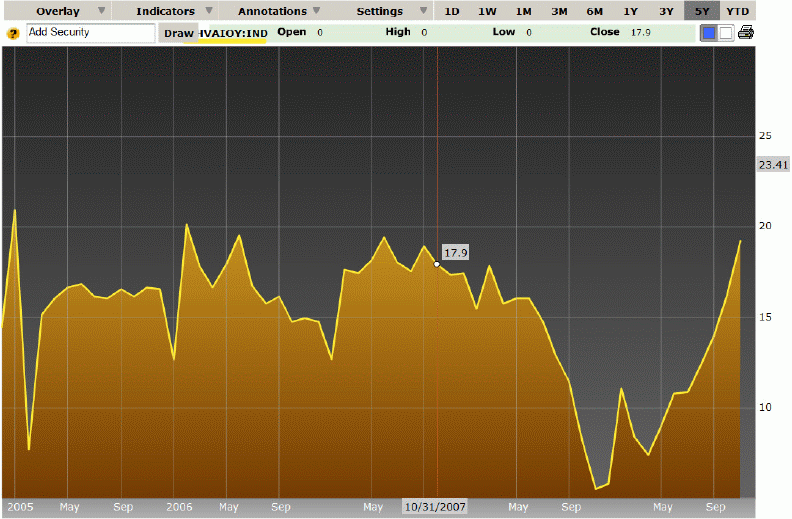Click the 17.9 data point marker
792x519 pixels.
[x=436, y=264]
